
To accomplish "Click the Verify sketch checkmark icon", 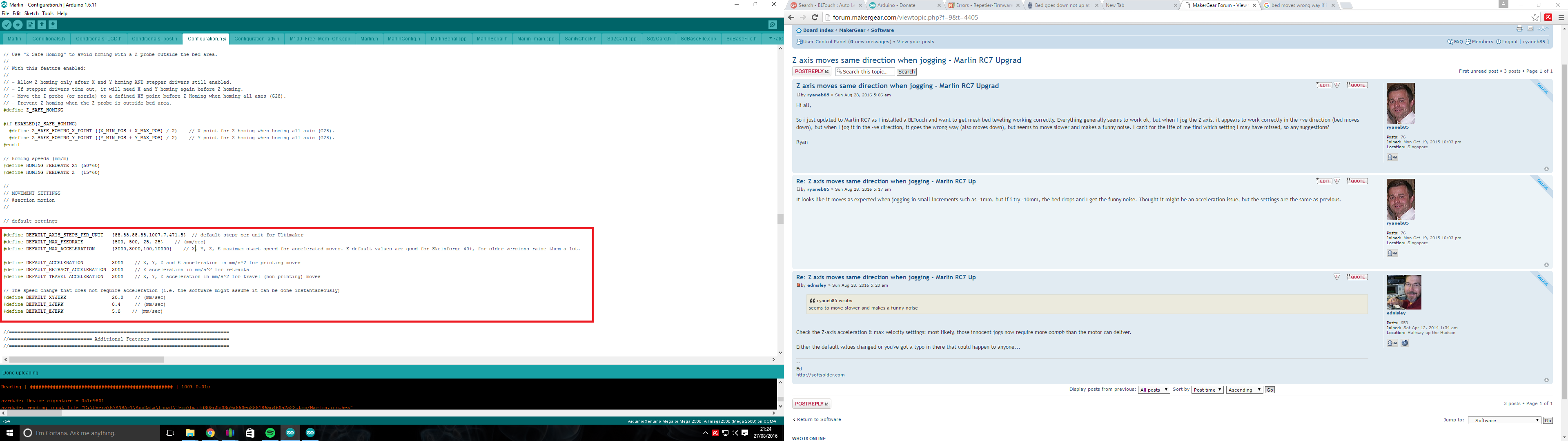I will point(7,25).
